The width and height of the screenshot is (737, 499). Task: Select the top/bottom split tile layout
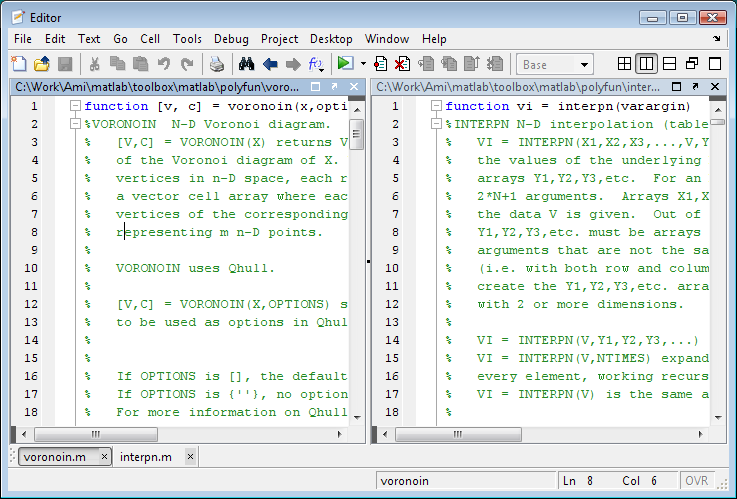[x=669, y=64]
